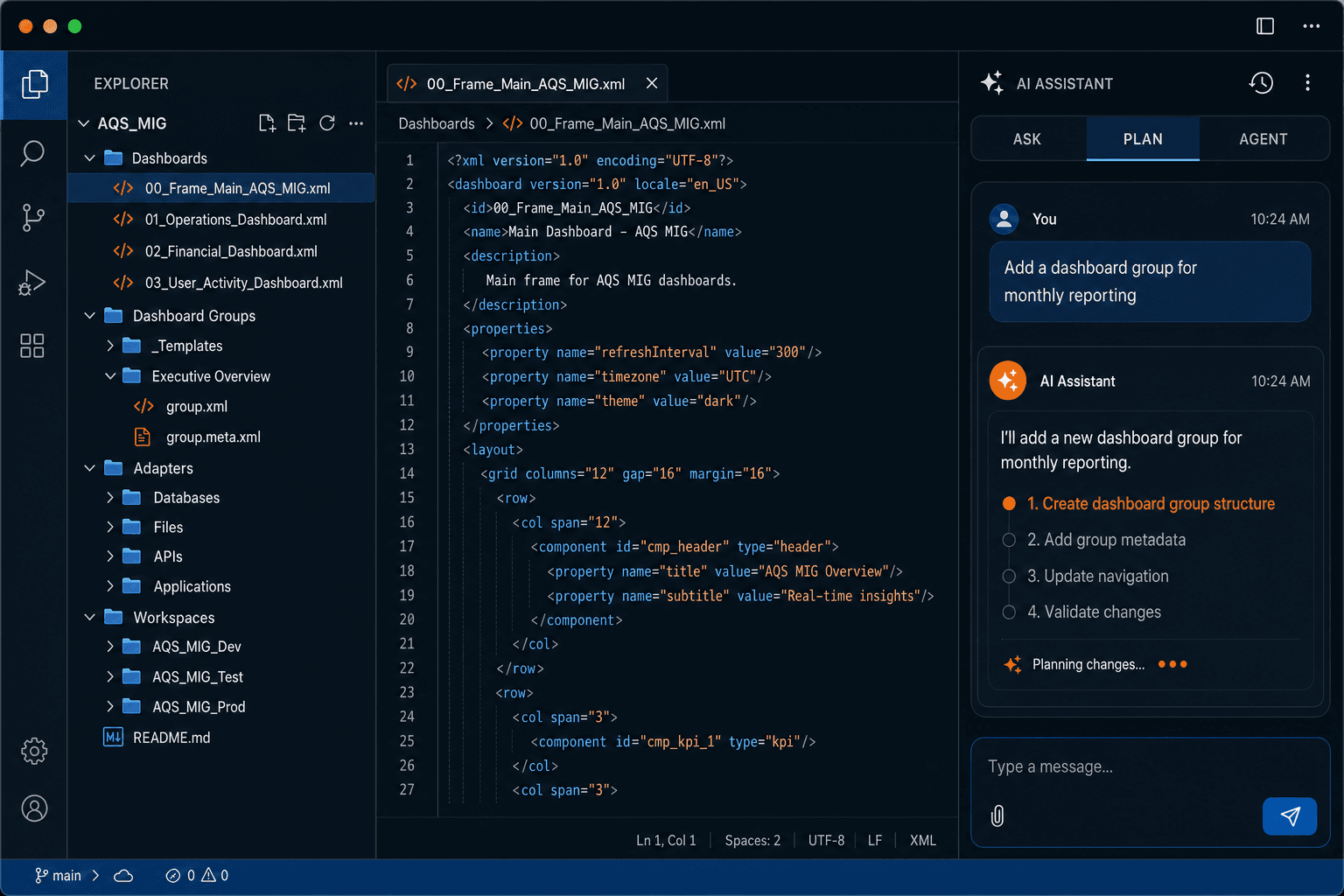Viewport: 1344px width, 896px height.
Task: Open the Source Control view icon
Action: (x=33, y=217)
